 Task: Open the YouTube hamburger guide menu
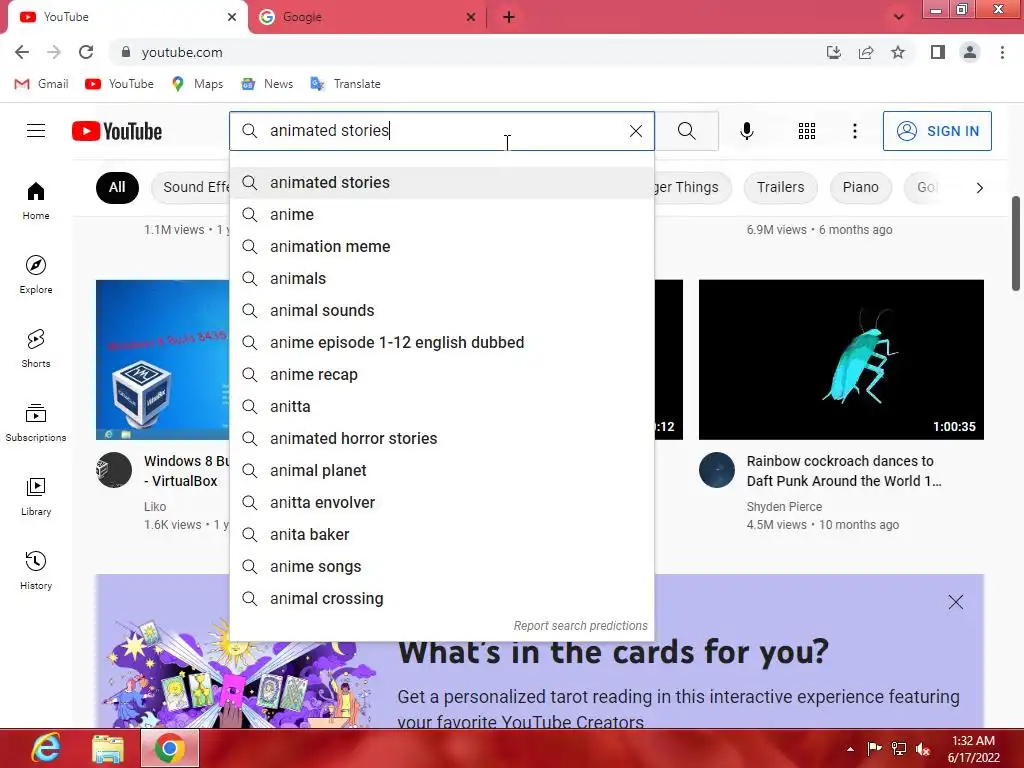36,131
